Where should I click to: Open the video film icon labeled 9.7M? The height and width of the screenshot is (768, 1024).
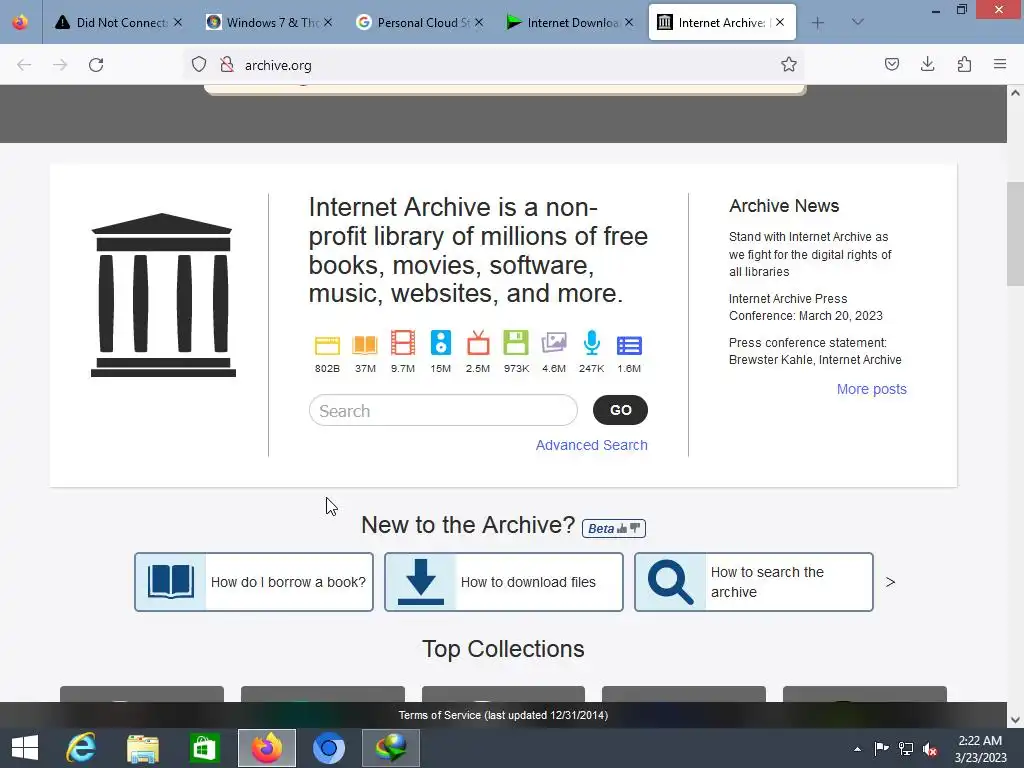[403, 344]
